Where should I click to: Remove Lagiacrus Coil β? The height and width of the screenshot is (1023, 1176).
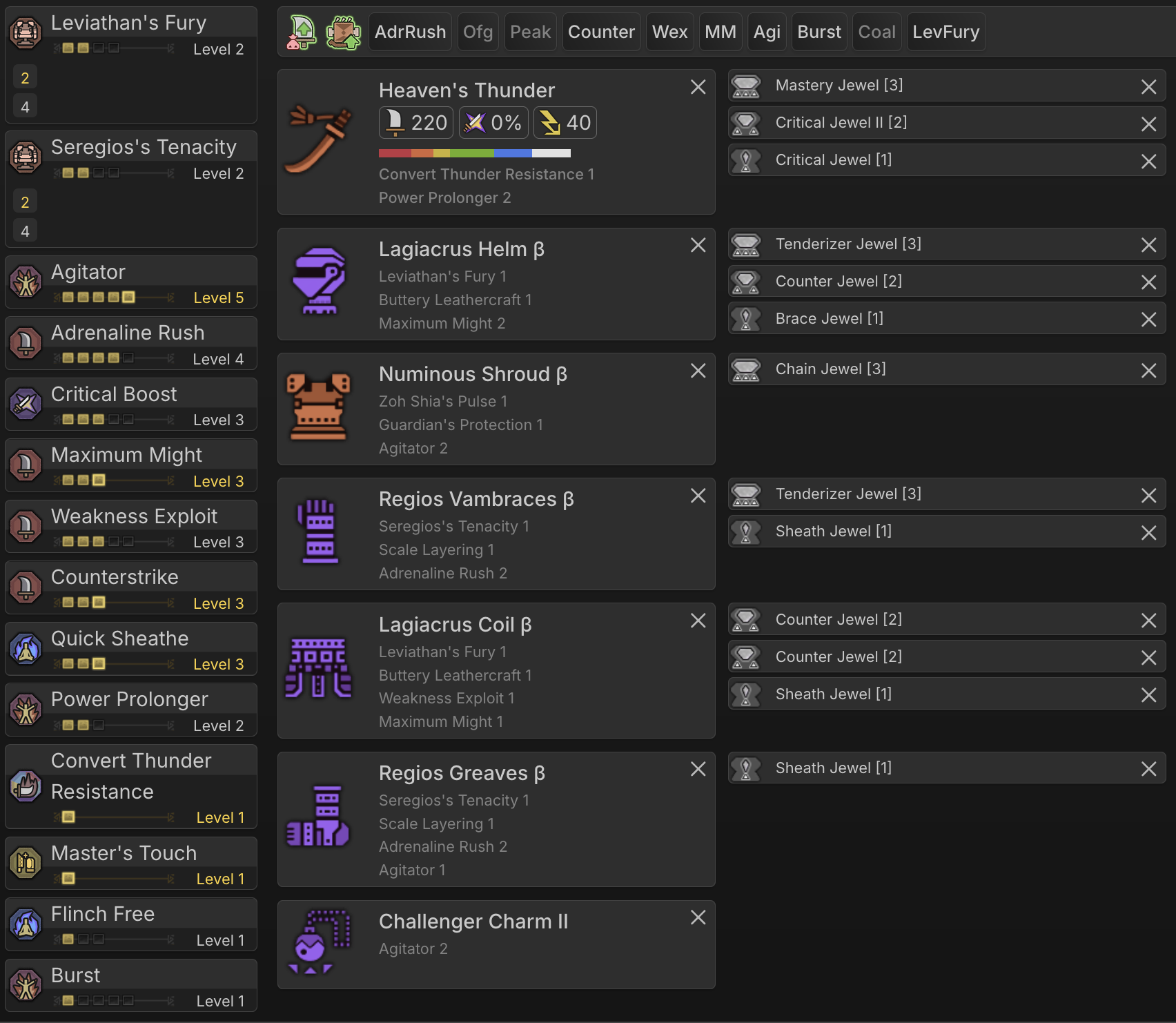click(x=698, y=621)
